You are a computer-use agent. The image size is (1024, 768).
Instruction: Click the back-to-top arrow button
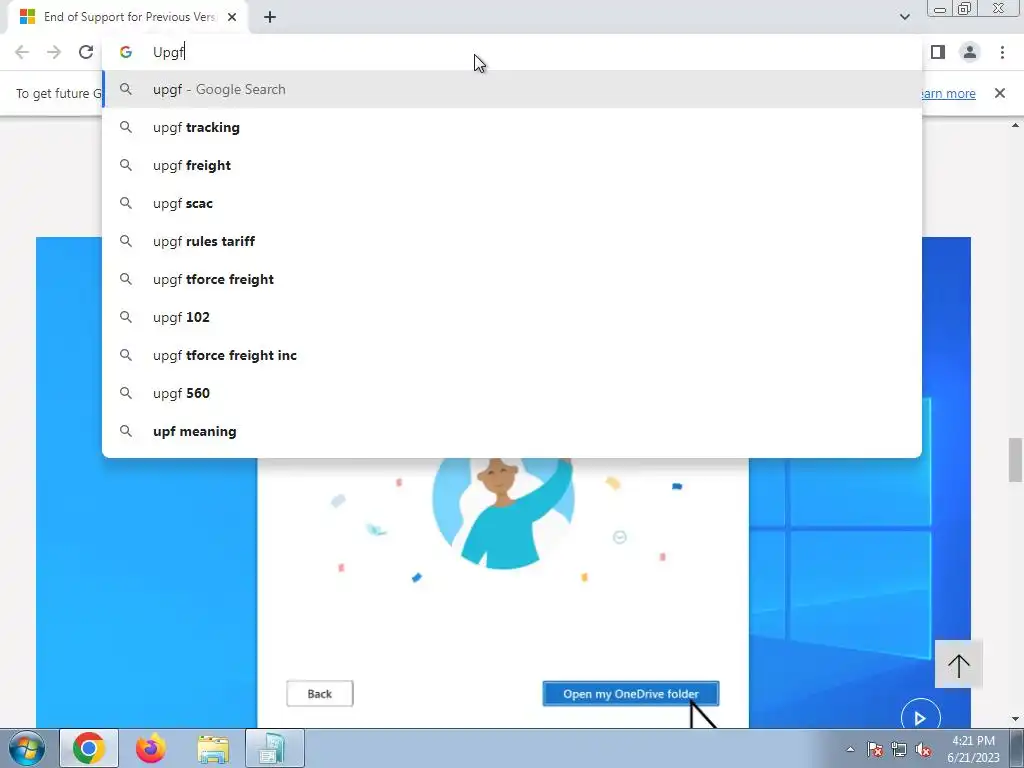[x=959, y=664]
